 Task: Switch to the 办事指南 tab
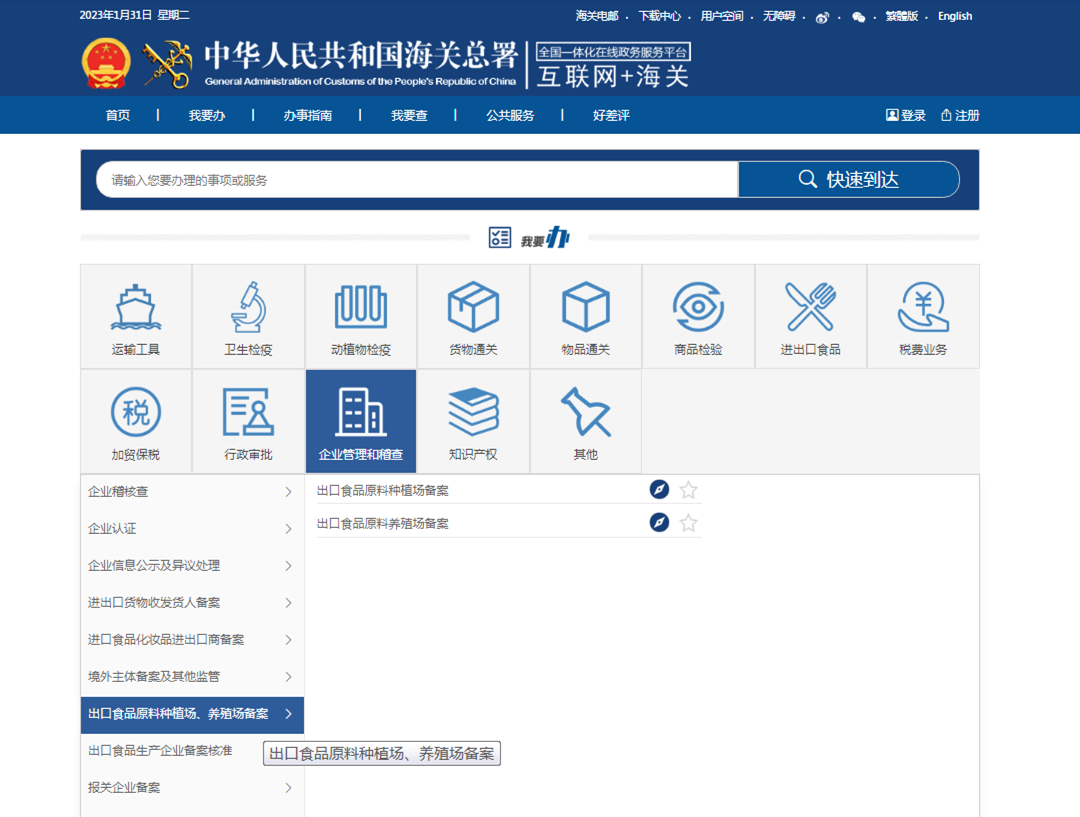(x=308, y=115)
